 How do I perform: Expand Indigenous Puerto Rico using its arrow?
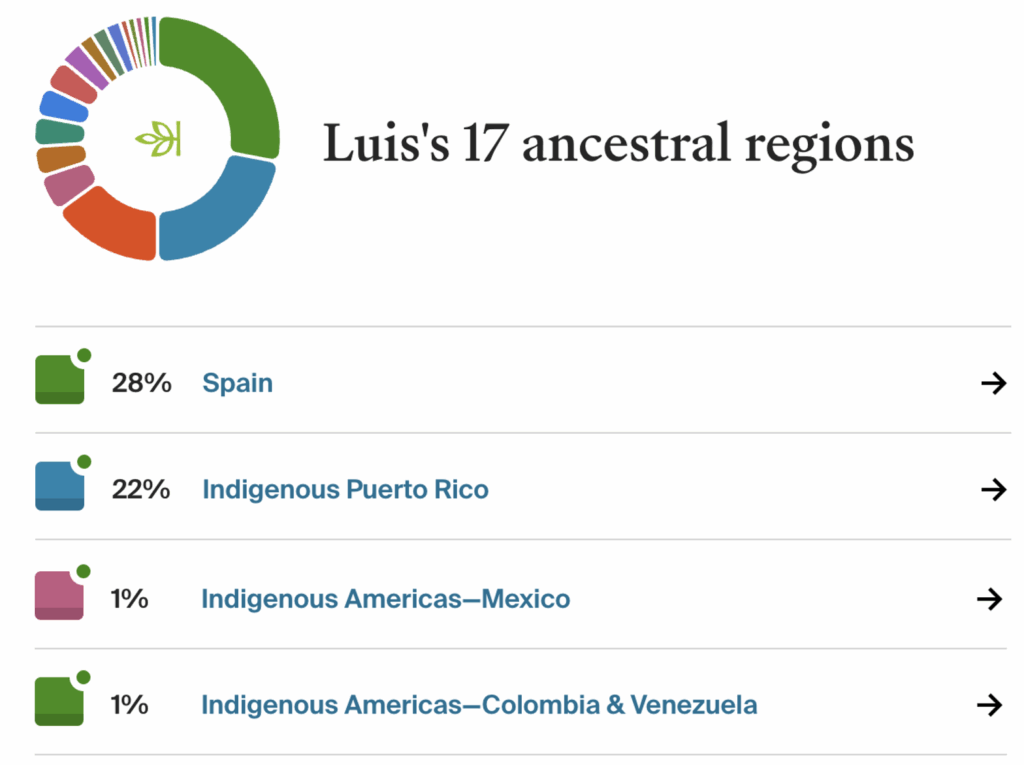click(993, 489)
